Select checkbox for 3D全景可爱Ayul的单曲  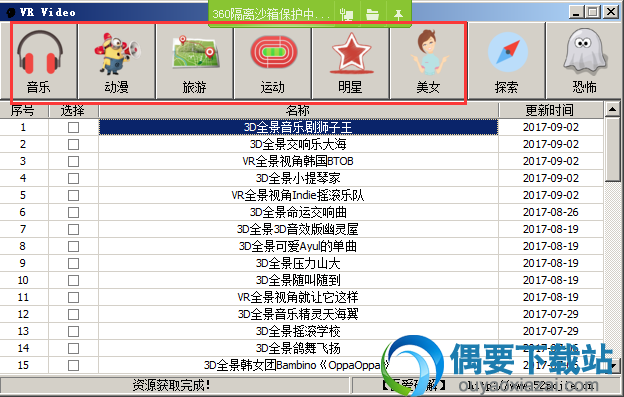[x=73, y=246]
